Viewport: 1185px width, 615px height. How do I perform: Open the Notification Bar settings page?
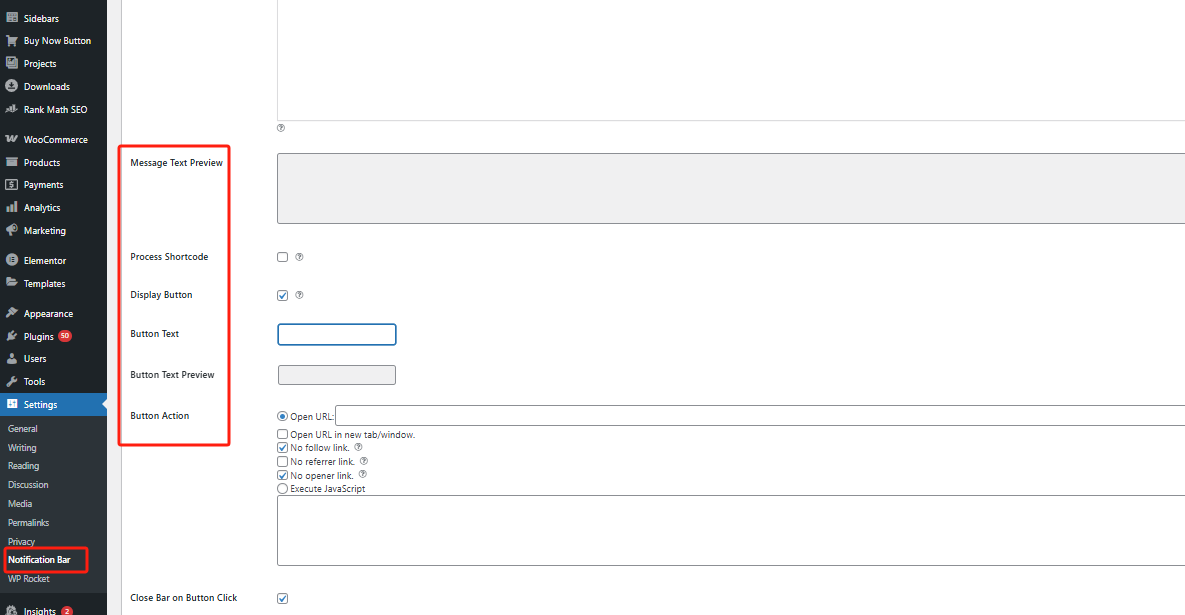39,560
